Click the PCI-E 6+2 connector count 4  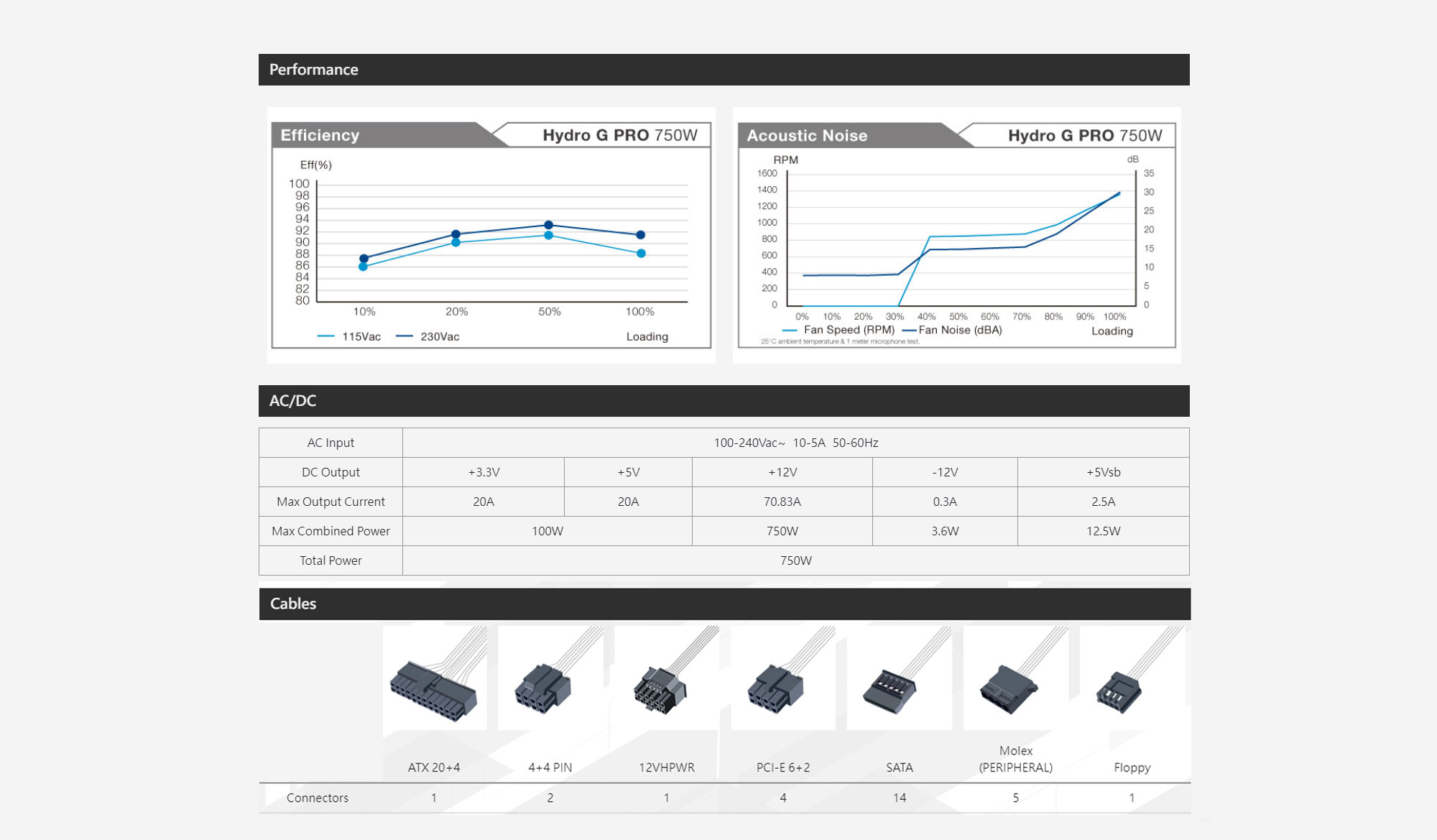coord(783,798)
